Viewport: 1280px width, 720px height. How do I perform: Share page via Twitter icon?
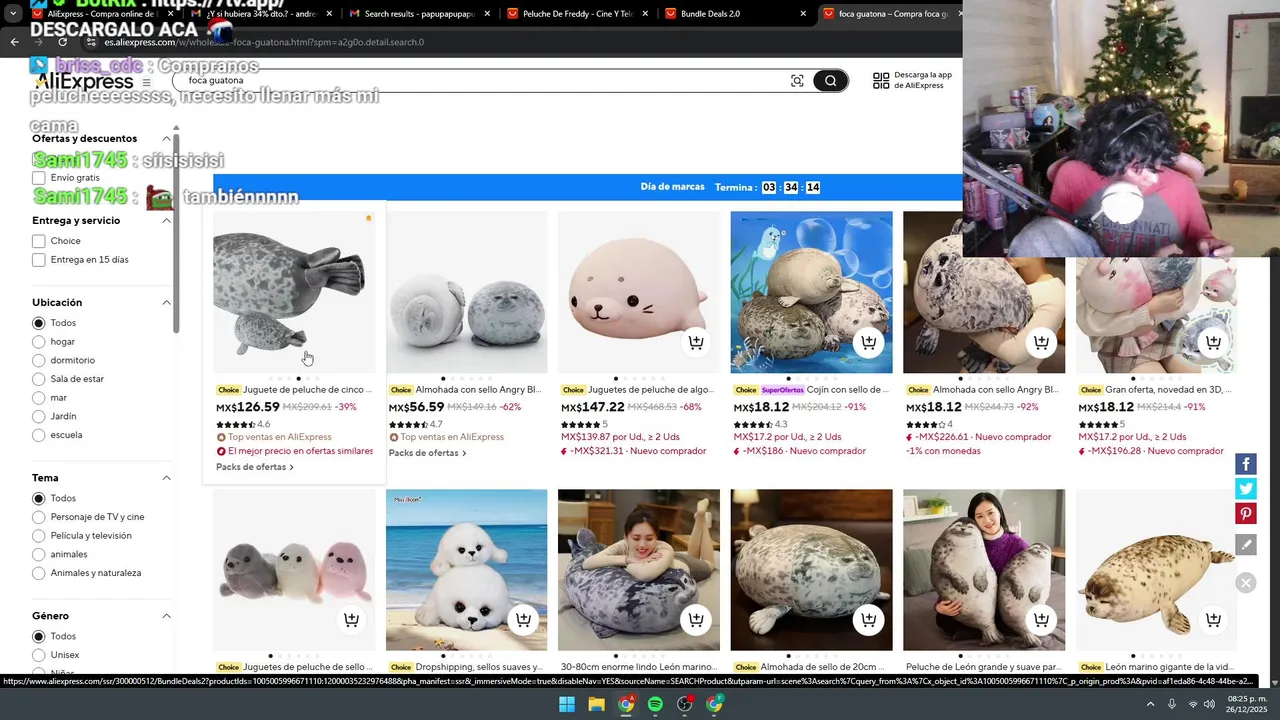[x=1245, y=488]
